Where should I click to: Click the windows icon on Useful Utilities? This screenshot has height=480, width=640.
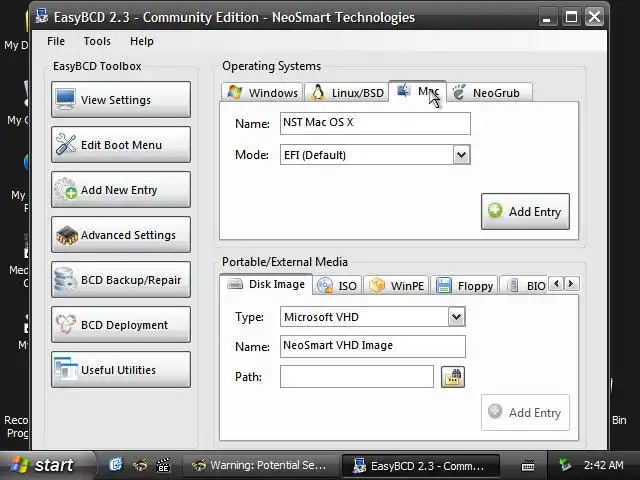[x=66, y=369]
